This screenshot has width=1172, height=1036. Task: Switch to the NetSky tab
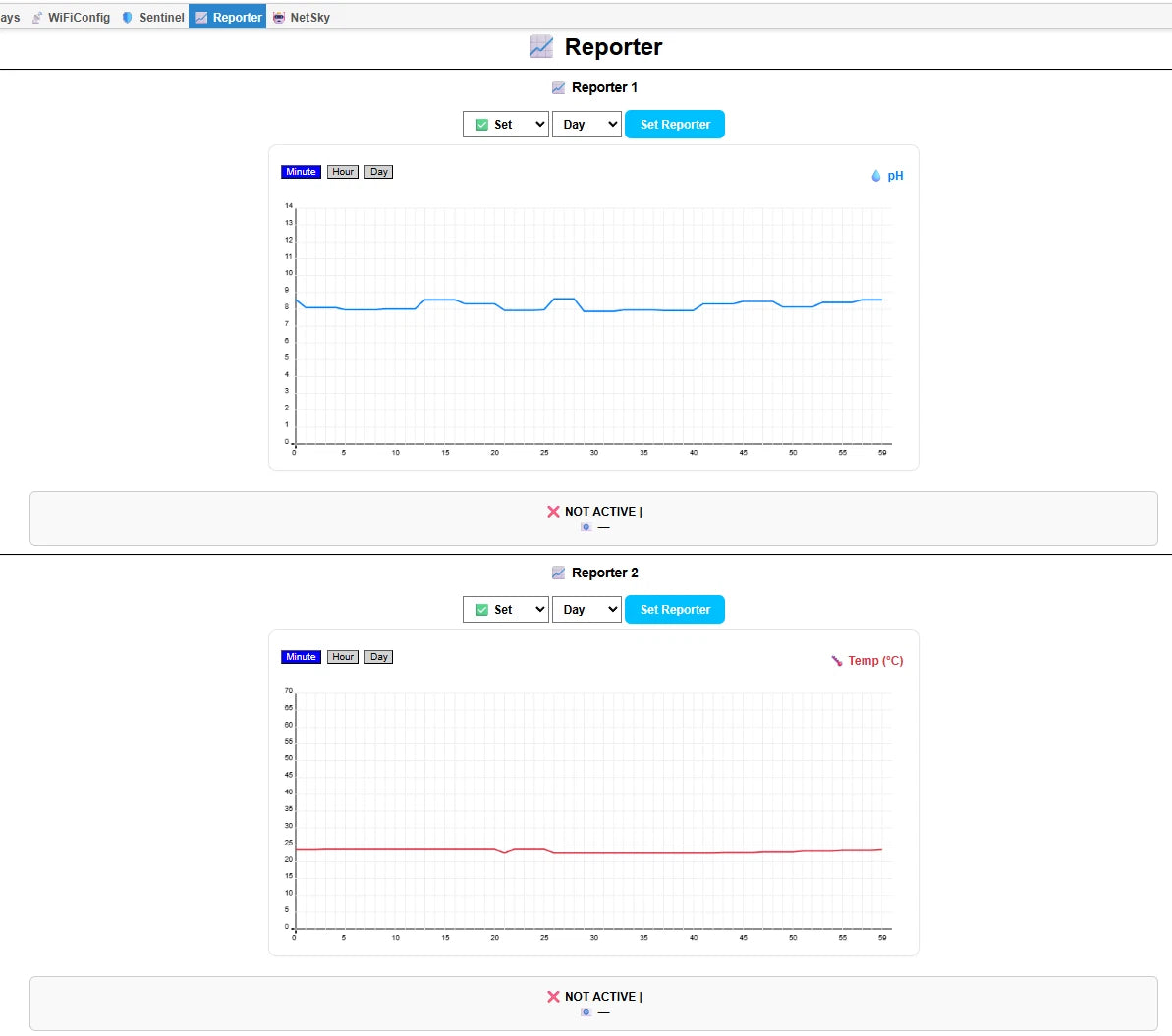tap(302, 17)
